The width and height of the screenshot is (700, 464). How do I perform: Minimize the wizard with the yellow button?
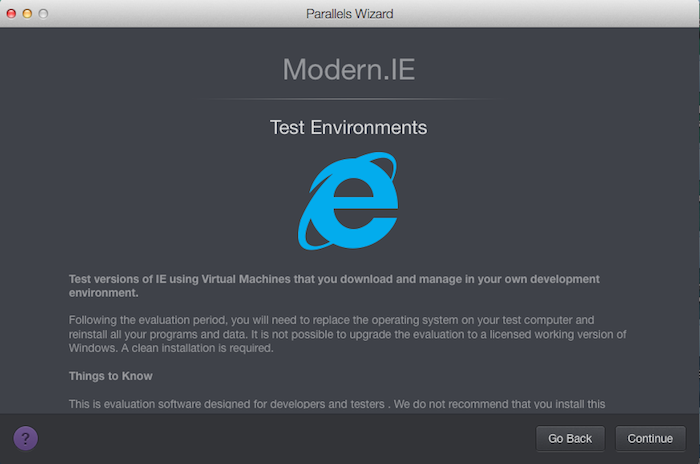(27, 14)
